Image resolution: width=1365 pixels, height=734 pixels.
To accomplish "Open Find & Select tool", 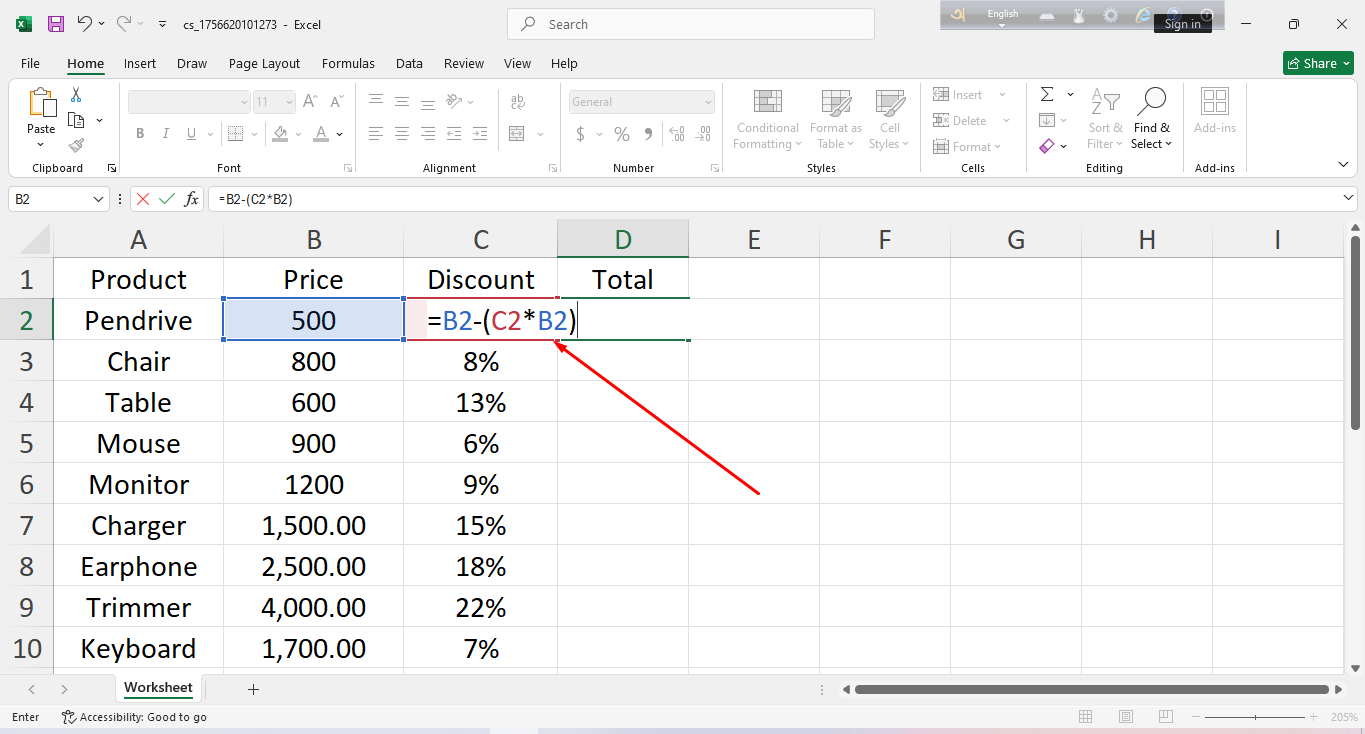I will tap(1152, 119).
